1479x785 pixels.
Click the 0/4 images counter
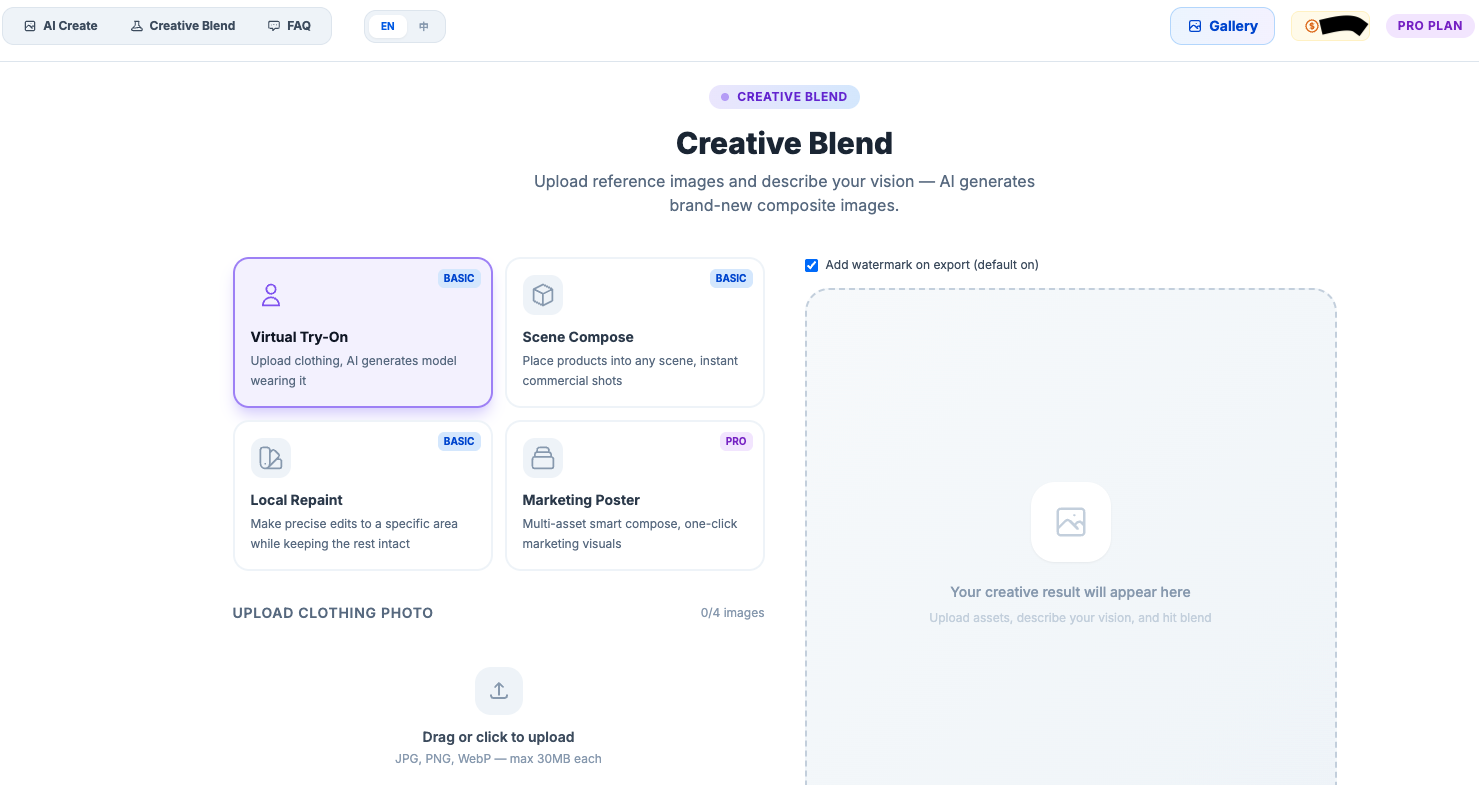click(x=732, y=613)
